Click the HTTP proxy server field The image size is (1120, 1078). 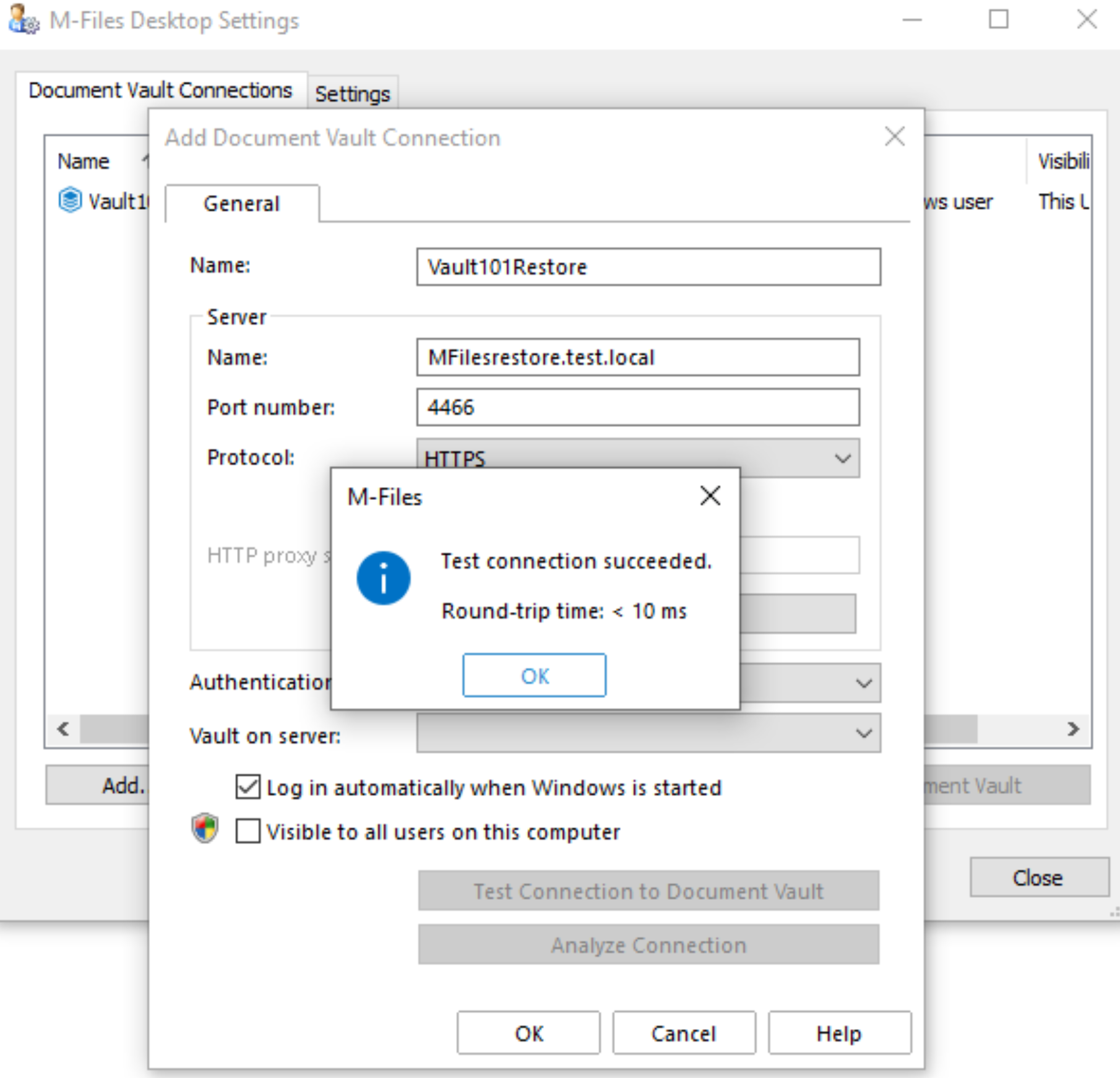799,555
